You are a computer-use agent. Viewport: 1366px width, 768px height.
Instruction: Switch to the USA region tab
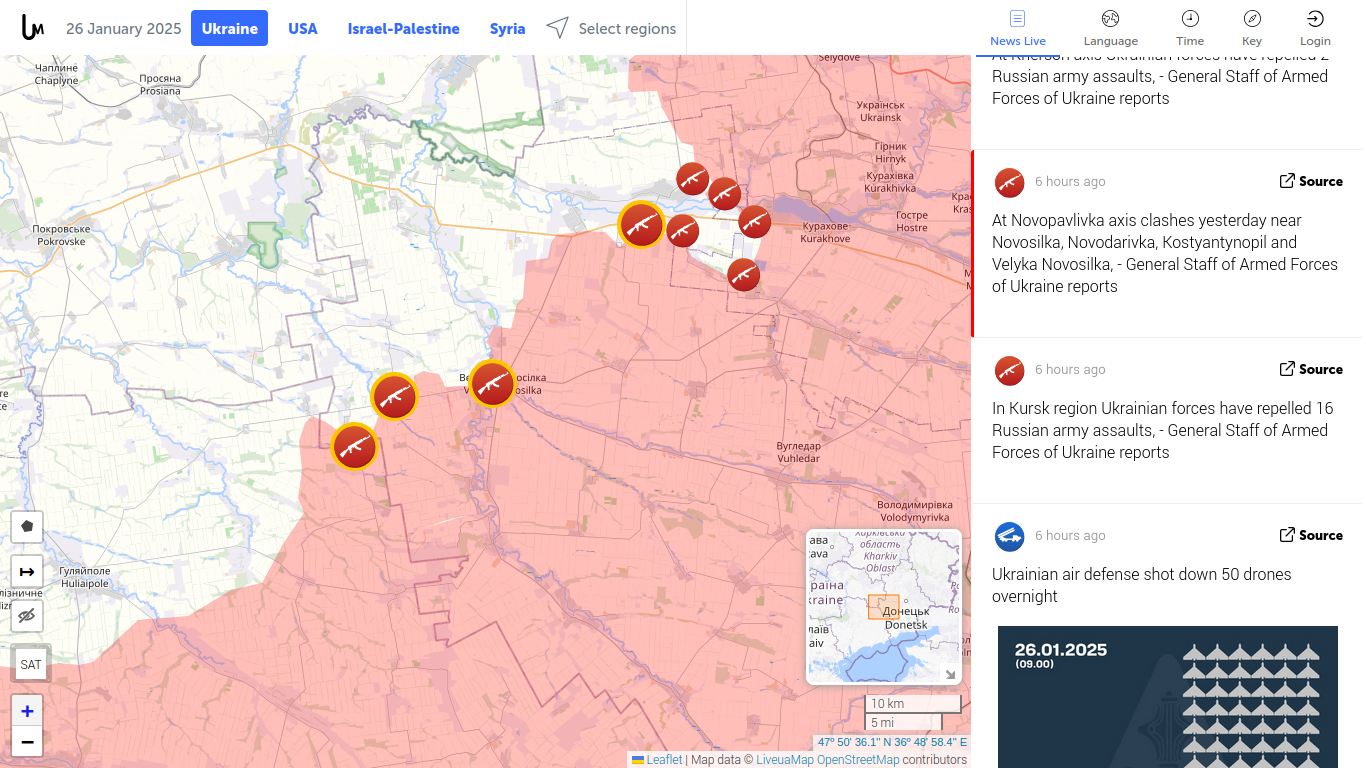coord(303,29)
